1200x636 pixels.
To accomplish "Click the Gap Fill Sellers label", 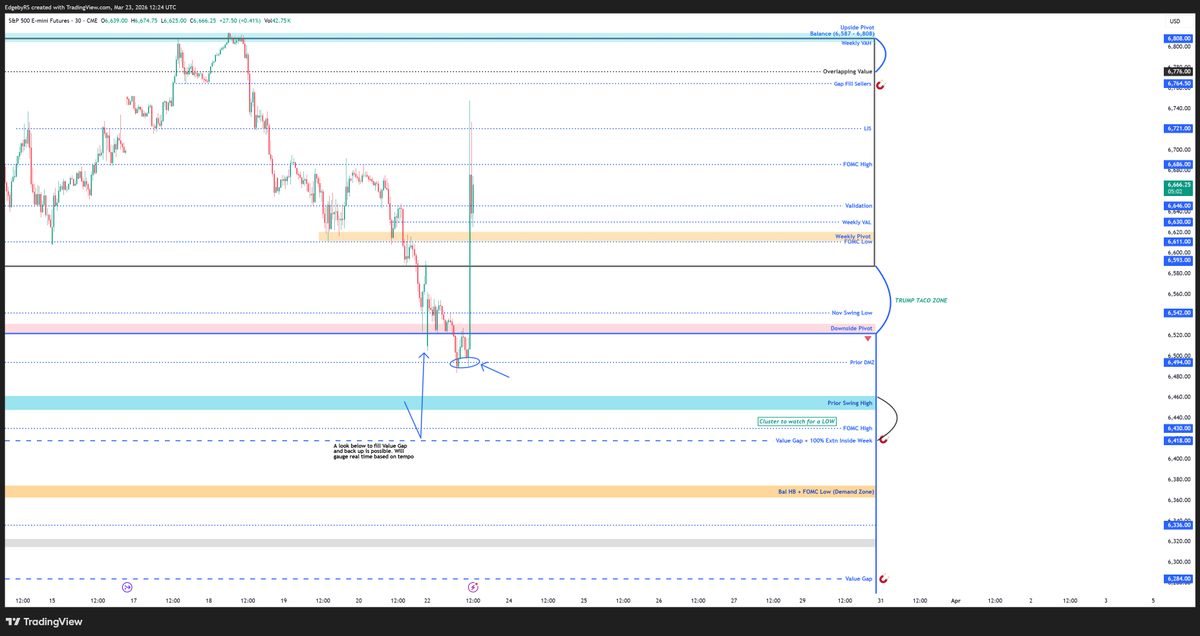I will pos(853,84).
